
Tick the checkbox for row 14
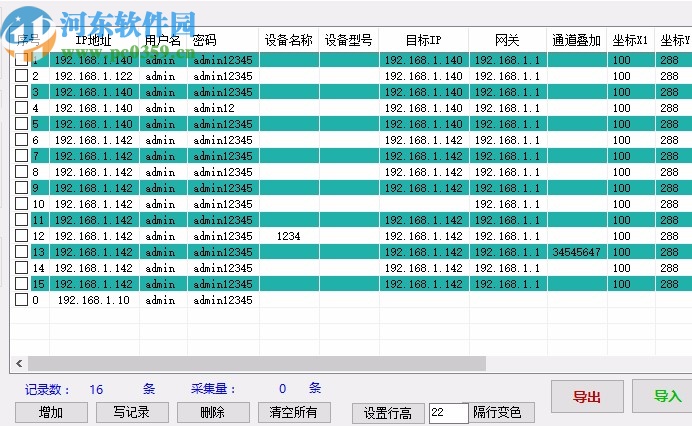click(21, 268)
